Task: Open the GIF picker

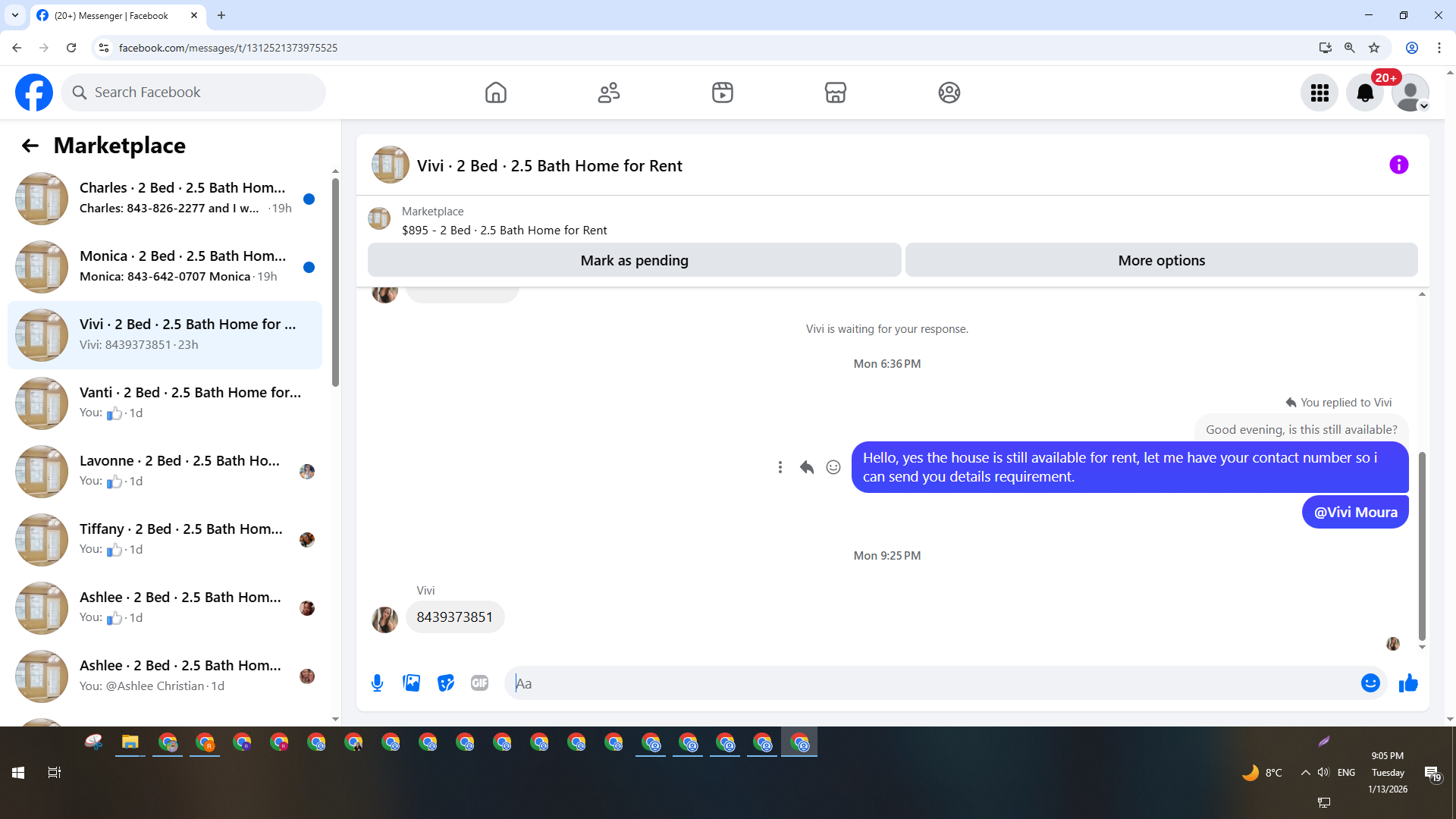Action: 479,683
